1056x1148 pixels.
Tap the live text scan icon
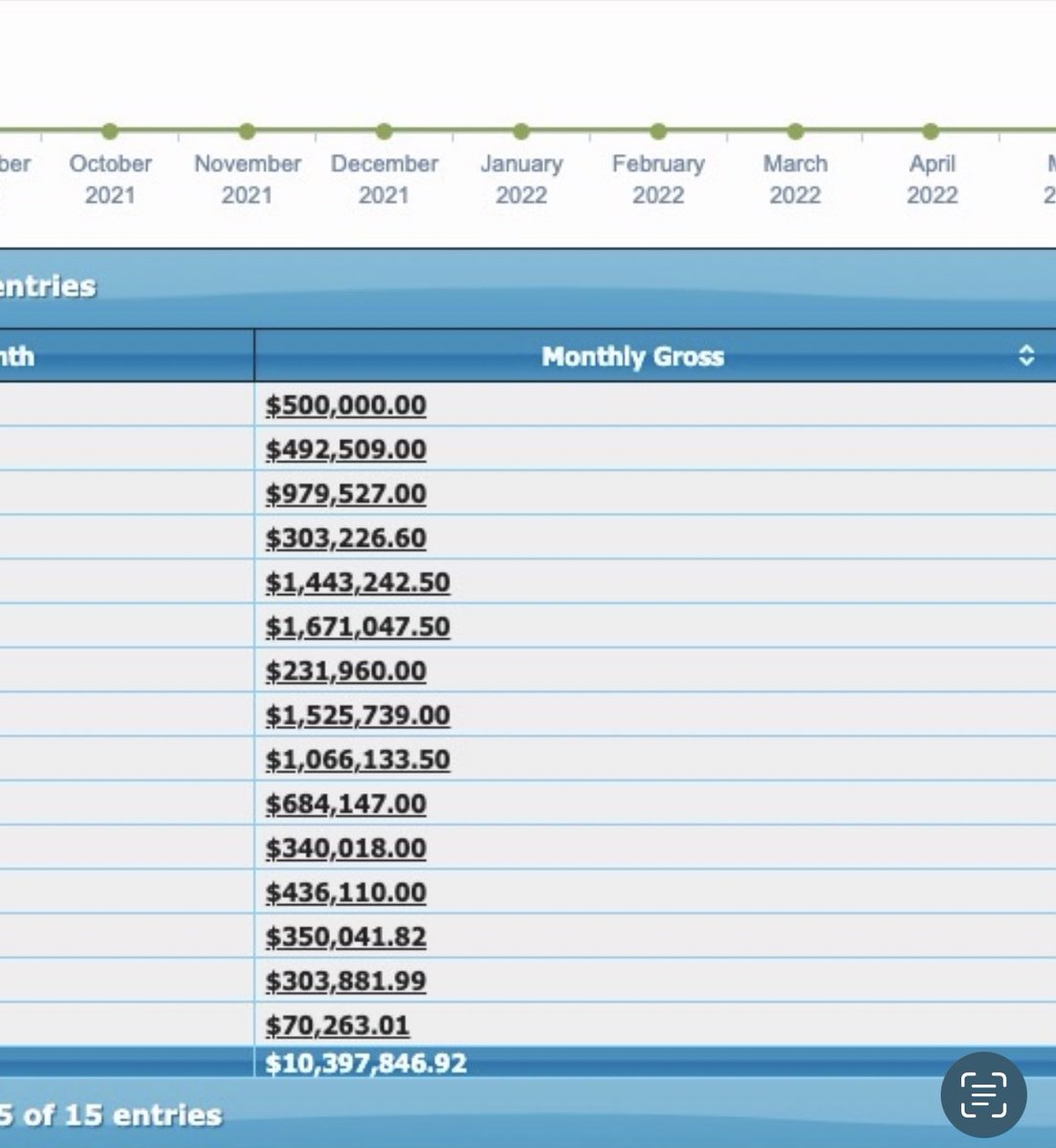[983, 1094]
